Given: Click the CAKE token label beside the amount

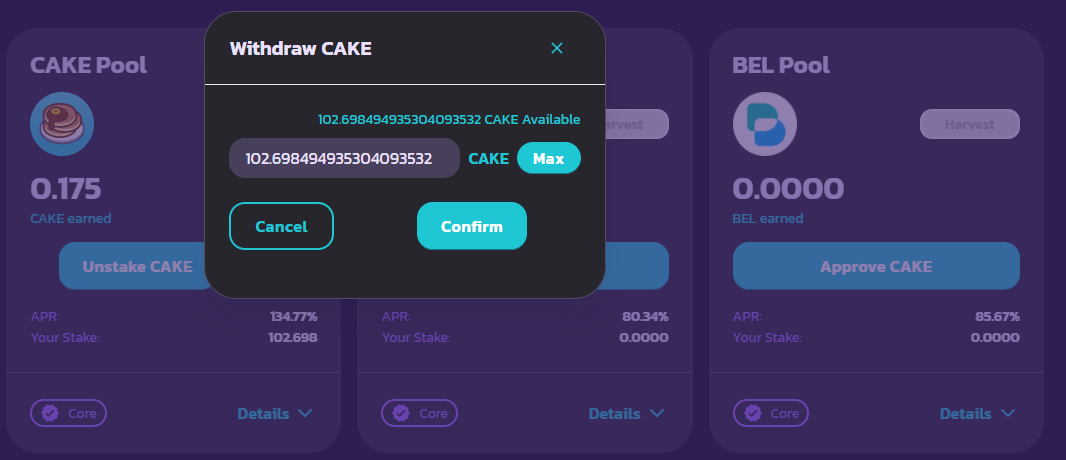Looking at the screenshot, I should [488, 159].
